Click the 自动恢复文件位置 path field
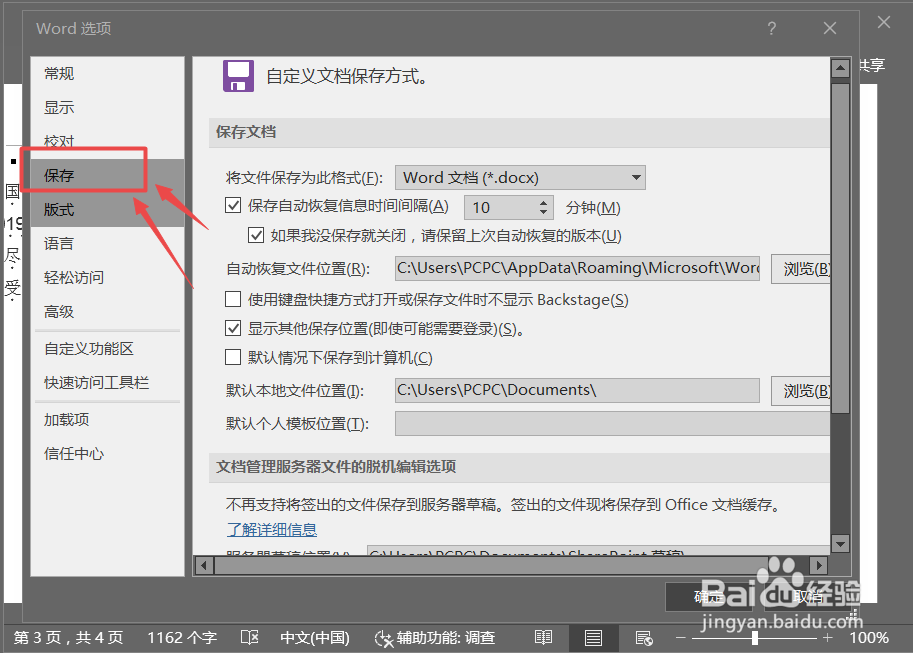Viewport: 913px width, 653px height. pos(577,268)
